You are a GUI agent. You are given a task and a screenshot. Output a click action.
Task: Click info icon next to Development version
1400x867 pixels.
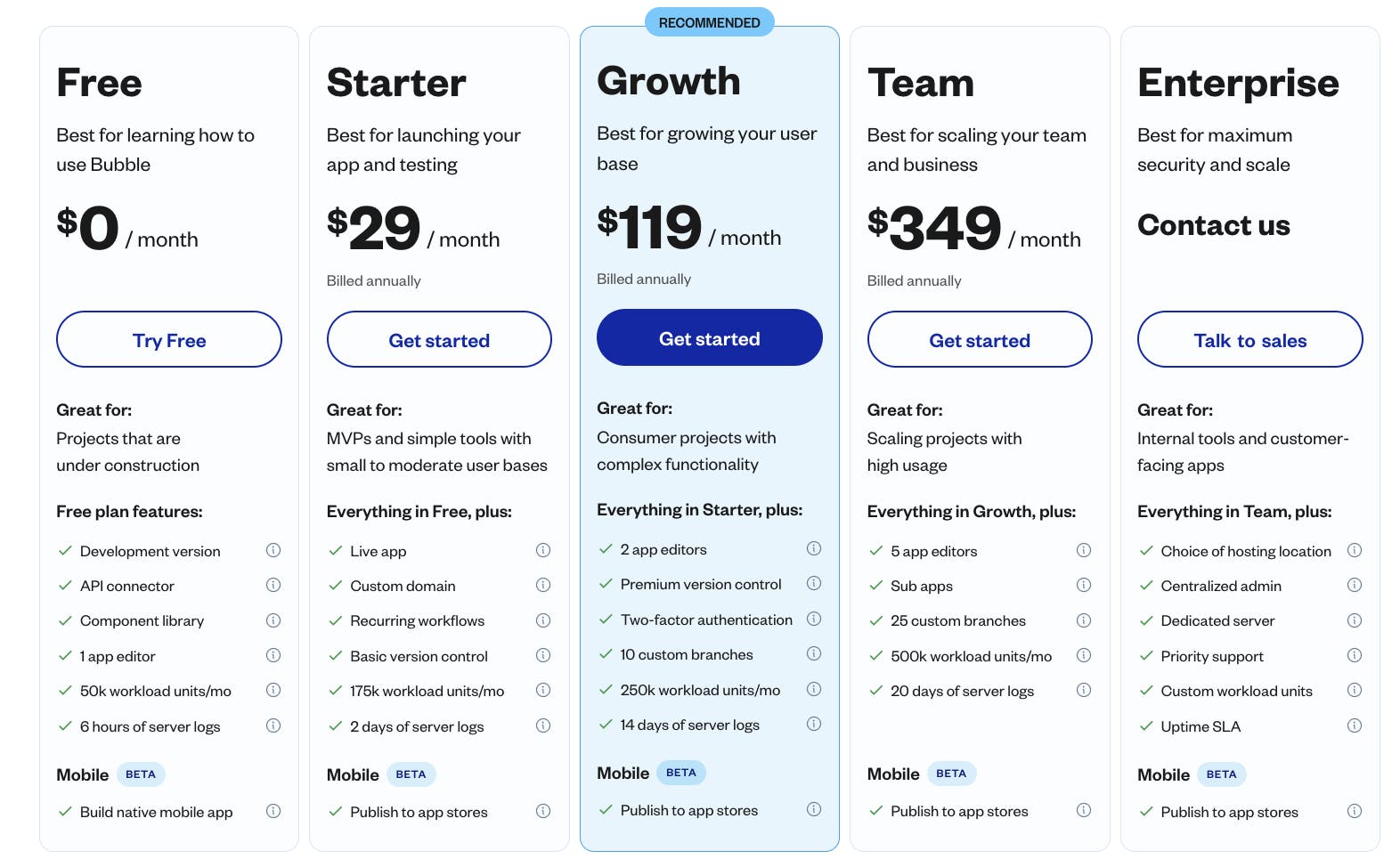(273, 550)
